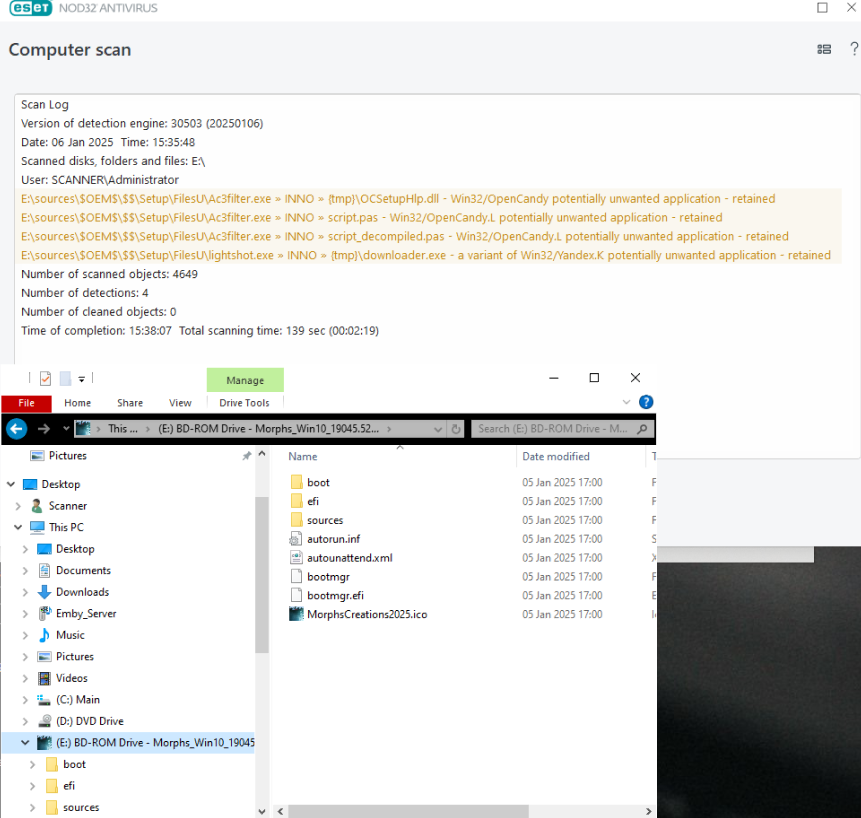Select the autorun.inf file

pos(333,539)
